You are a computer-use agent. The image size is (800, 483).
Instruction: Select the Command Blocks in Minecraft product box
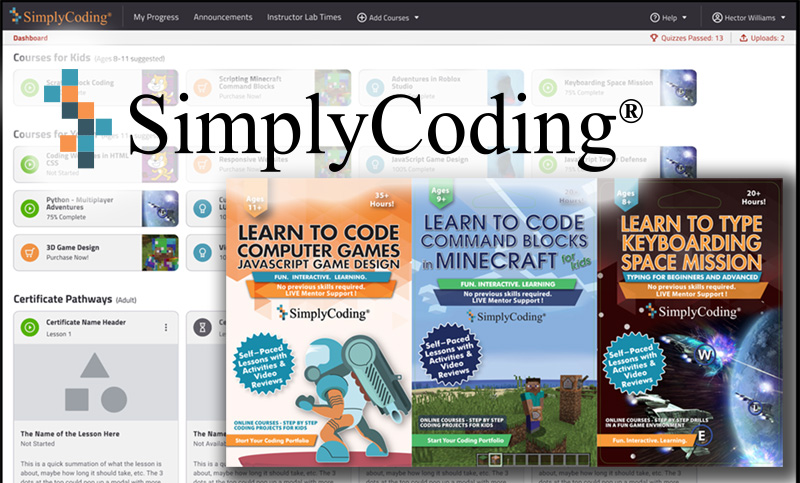(505, 322)
